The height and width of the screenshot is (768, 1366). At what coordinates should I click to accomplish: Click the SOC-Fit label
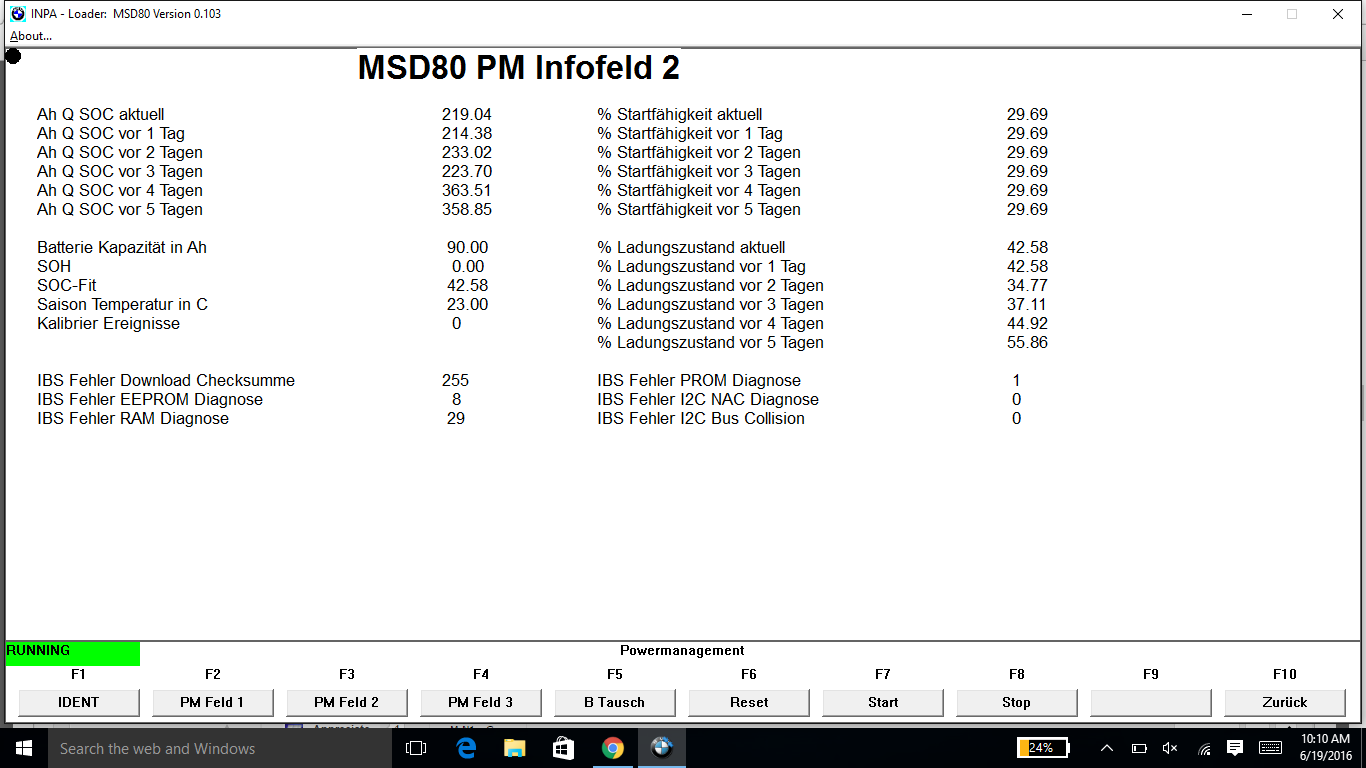click(67, 286)
